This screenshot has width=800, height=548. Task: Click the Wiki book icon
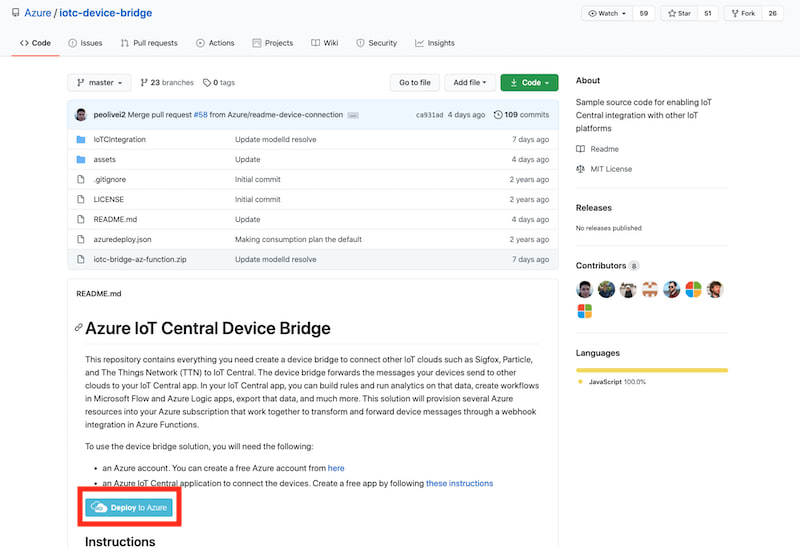(315, 43)
